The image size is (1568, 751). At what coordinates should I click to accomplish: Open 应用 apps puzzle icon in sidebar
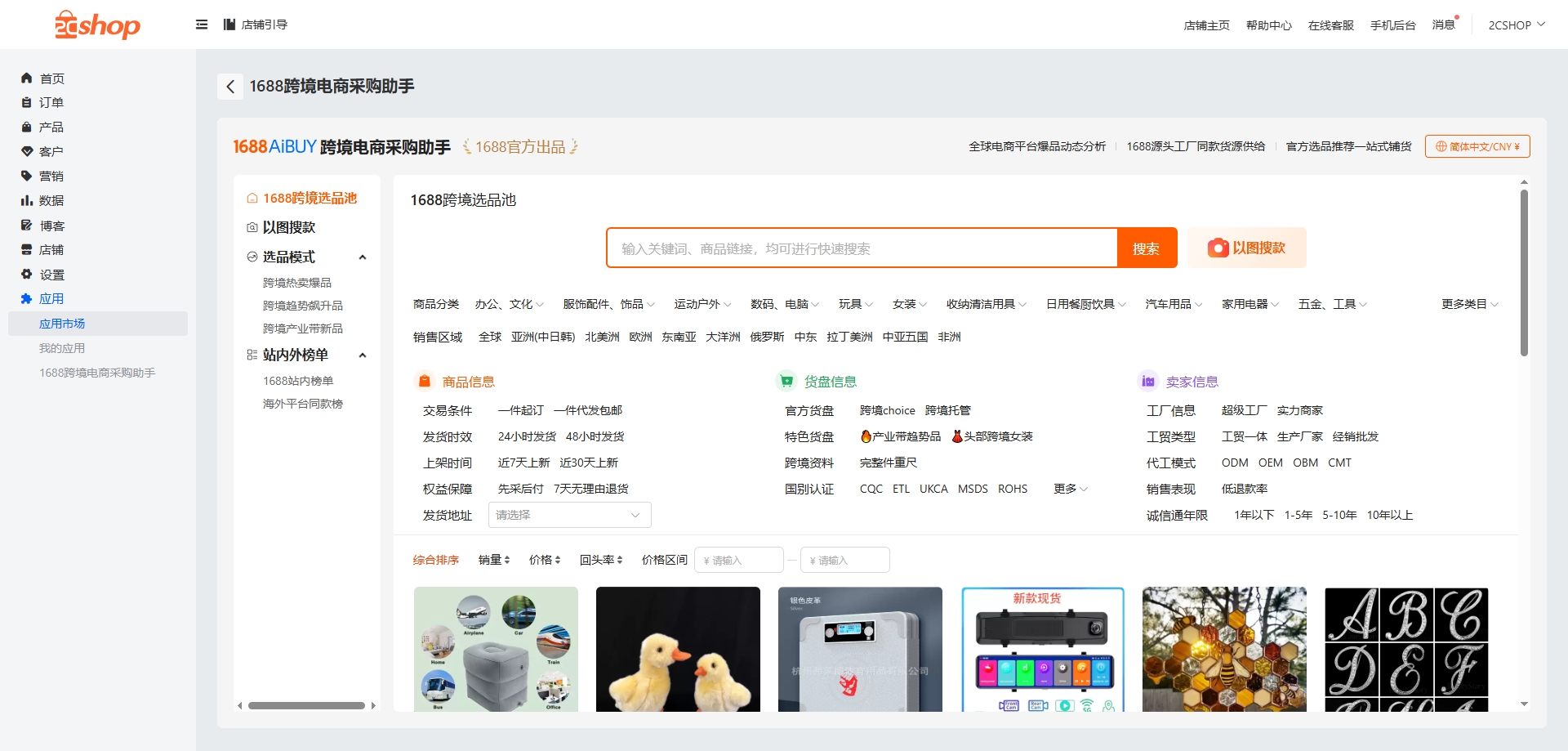point(26,299)
